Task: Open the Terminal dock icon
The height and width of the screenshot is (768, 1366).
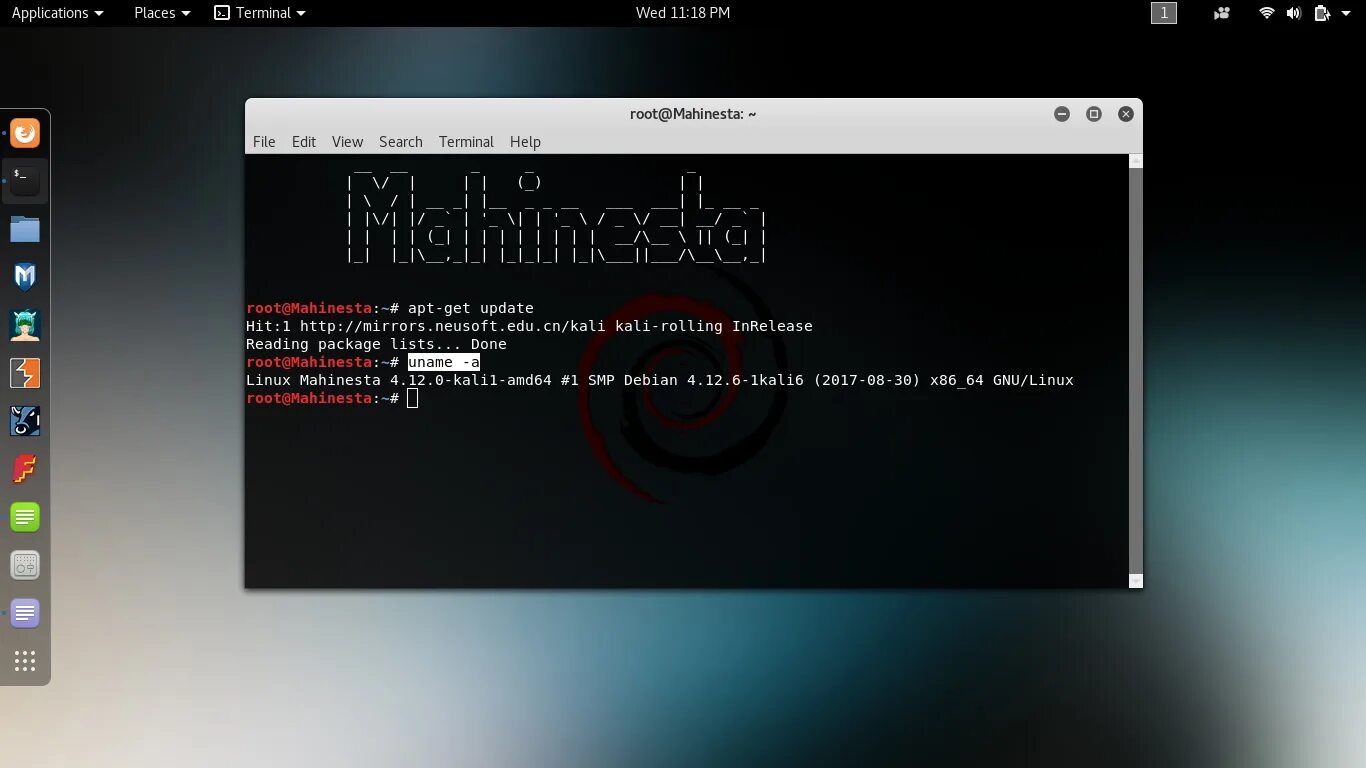Action: pos(25,180)
